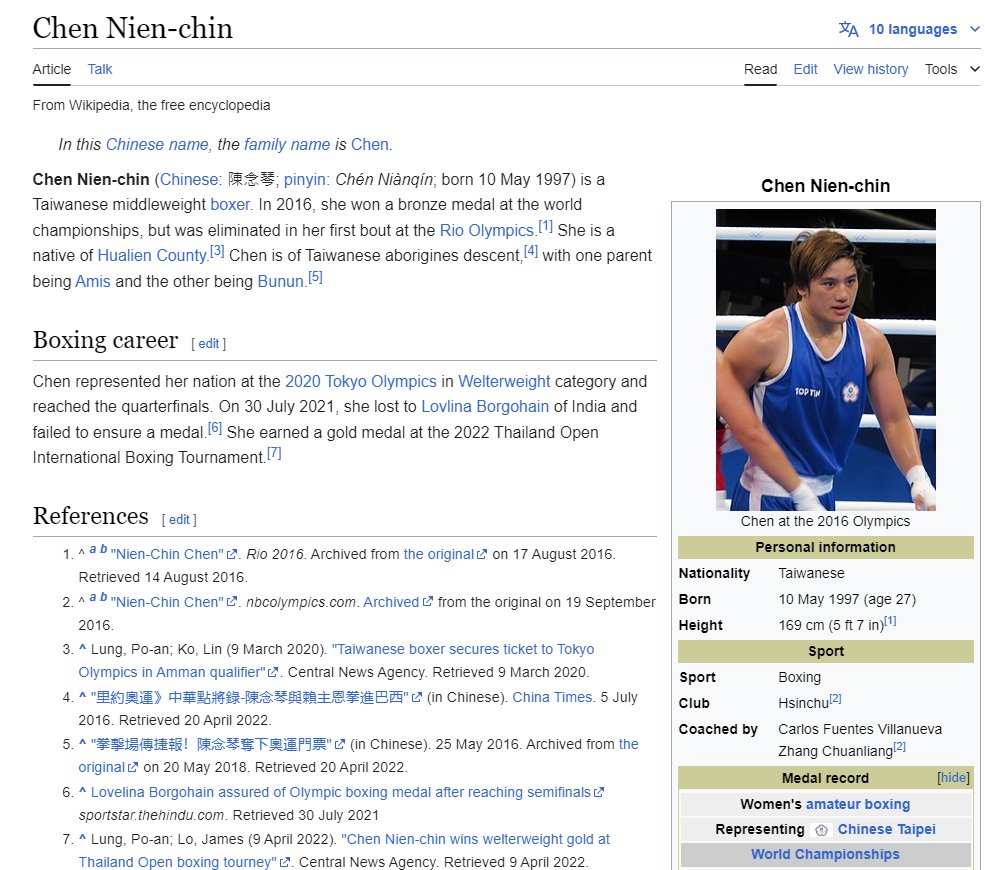Go to the Hualien County article
The image size is (985, 870).
point(152,256)
